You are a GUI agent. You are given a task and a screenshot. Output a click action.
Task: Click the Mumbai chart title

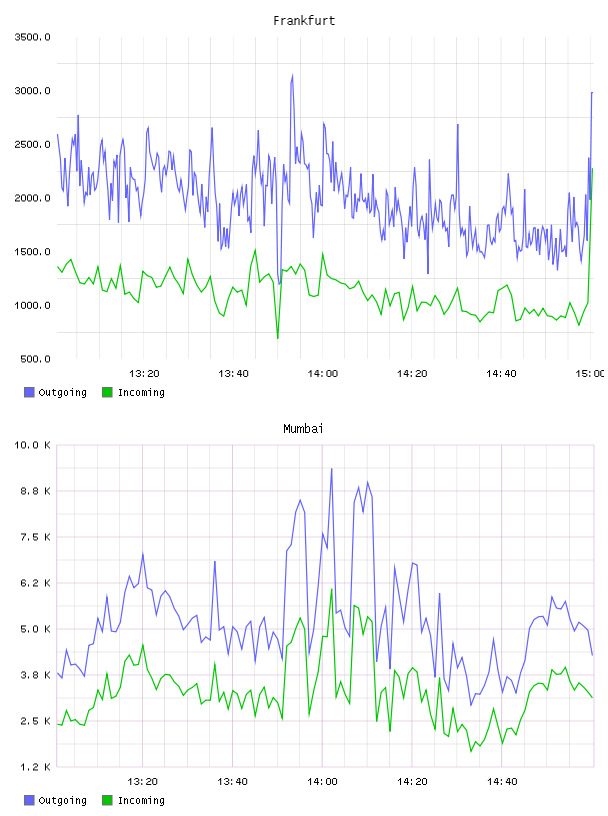click(x=303, y=429)
